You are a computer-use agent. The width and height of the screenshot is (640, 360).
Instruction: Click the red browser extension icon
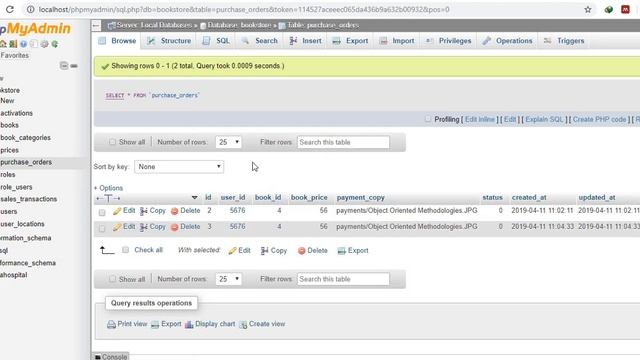click(625, 9)
